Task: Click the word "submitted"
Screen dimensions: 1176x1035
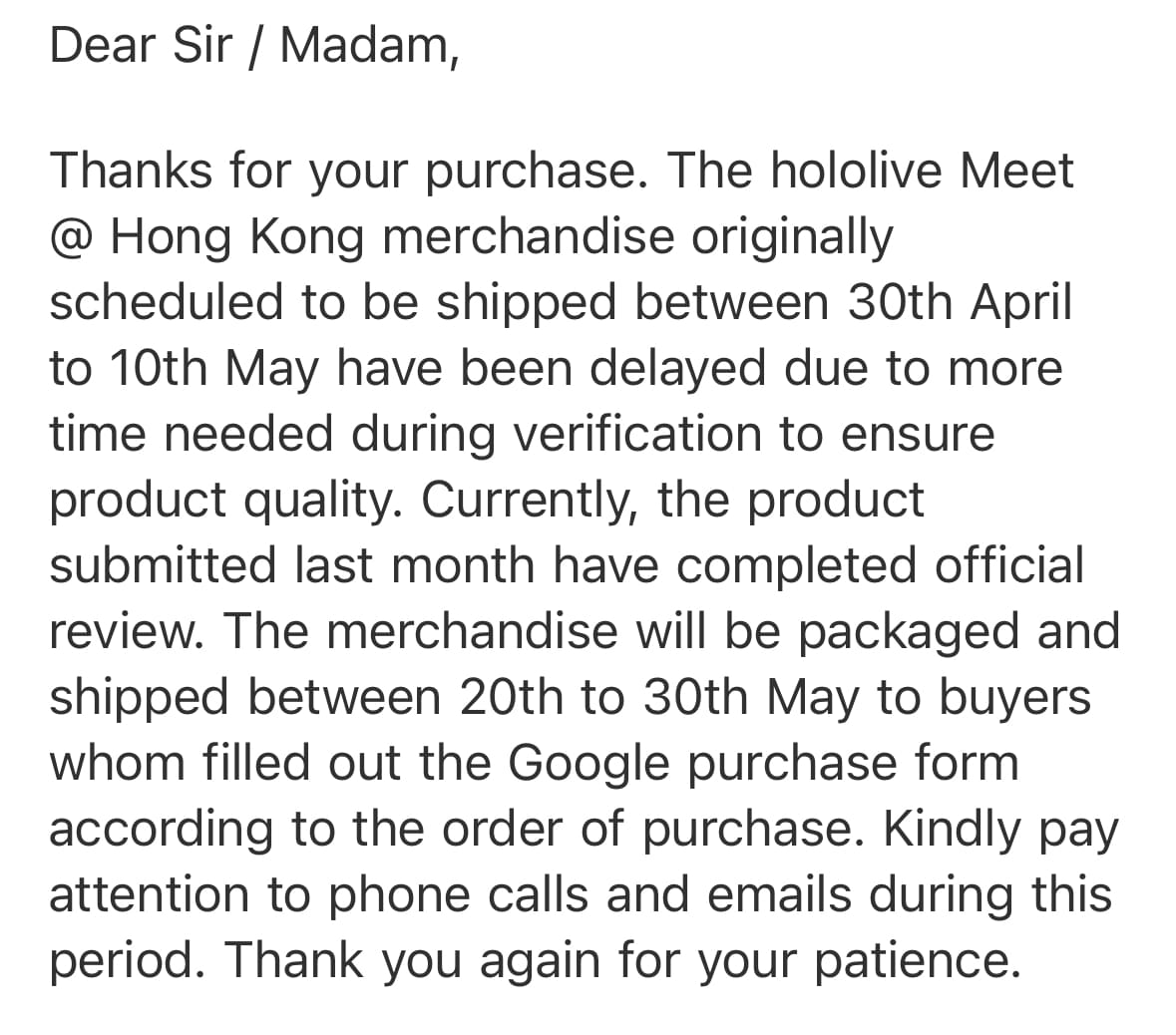Action: point(163,565)
